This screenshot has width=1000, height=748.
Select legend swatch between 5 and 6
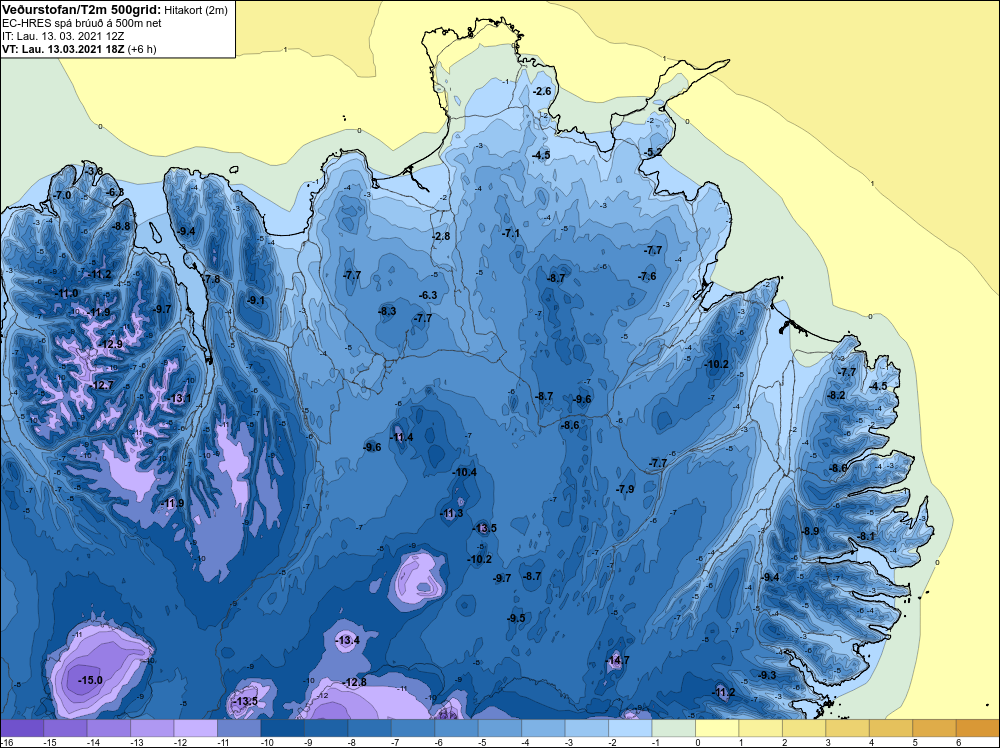(934, 728)
